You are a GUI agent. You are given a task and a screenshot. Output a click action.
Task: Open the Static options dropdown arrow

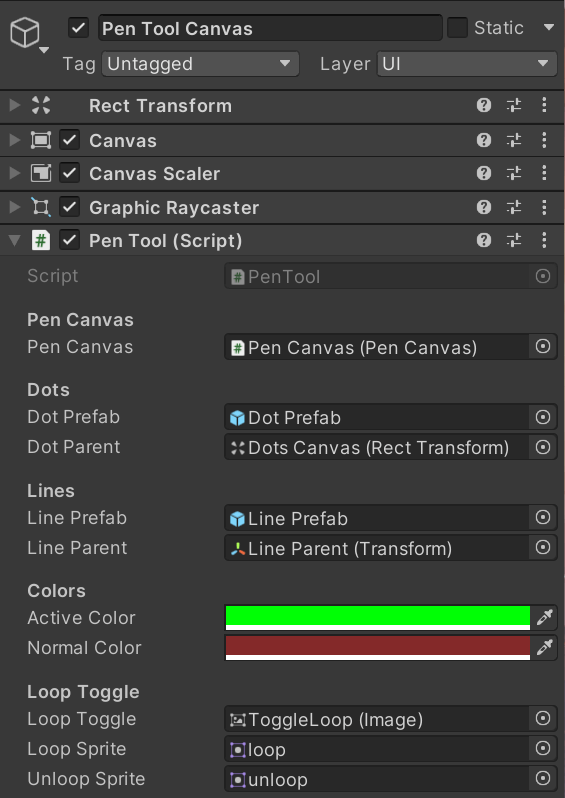tap(549, 27)
